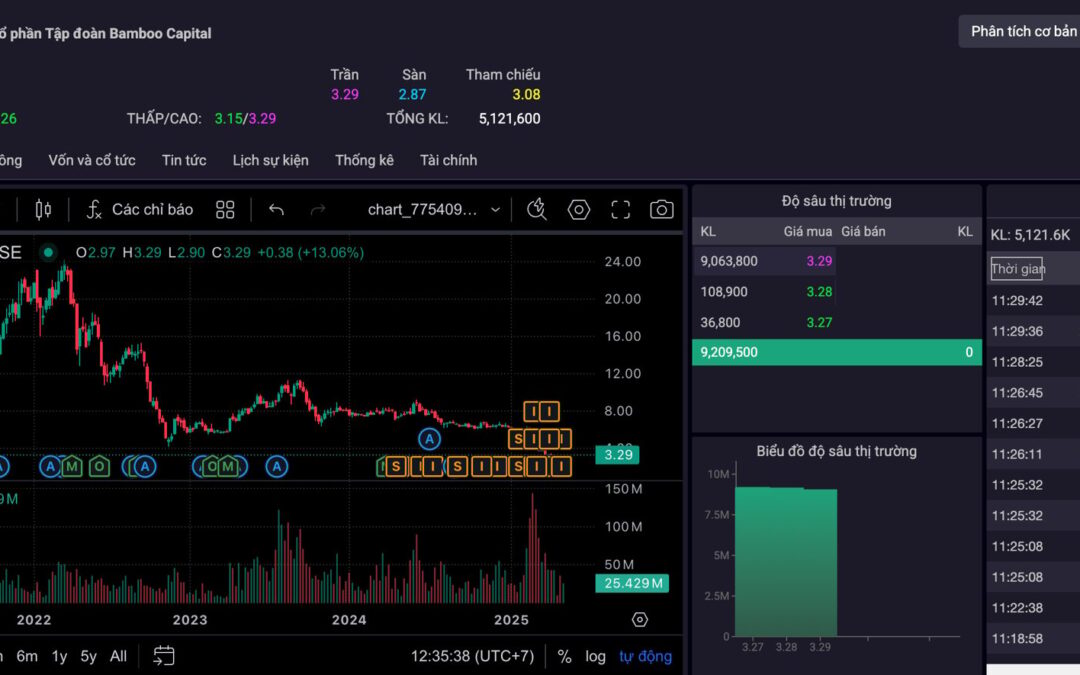
Task: Enter fullscreen chart mode
Action: click(621, 210)
